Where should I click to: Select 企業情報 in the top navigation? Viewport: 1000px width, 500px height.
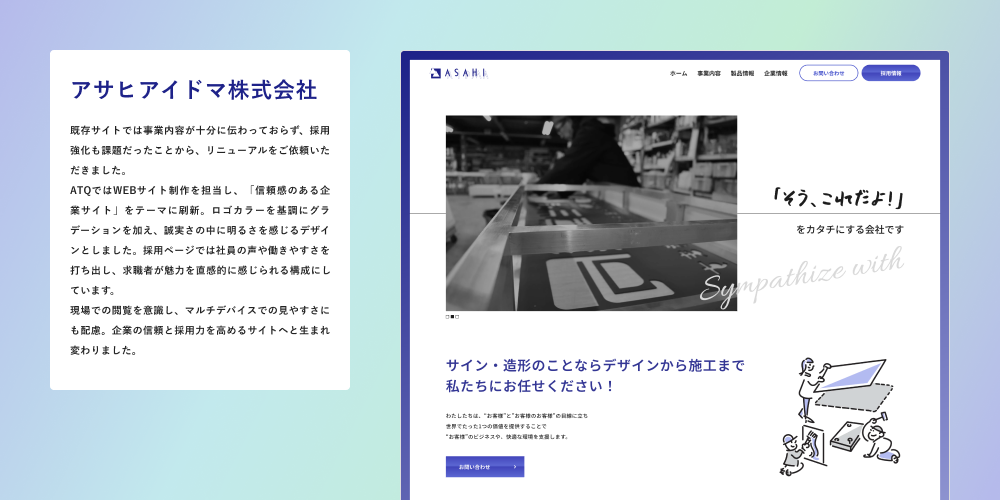(x=776, y=74)
